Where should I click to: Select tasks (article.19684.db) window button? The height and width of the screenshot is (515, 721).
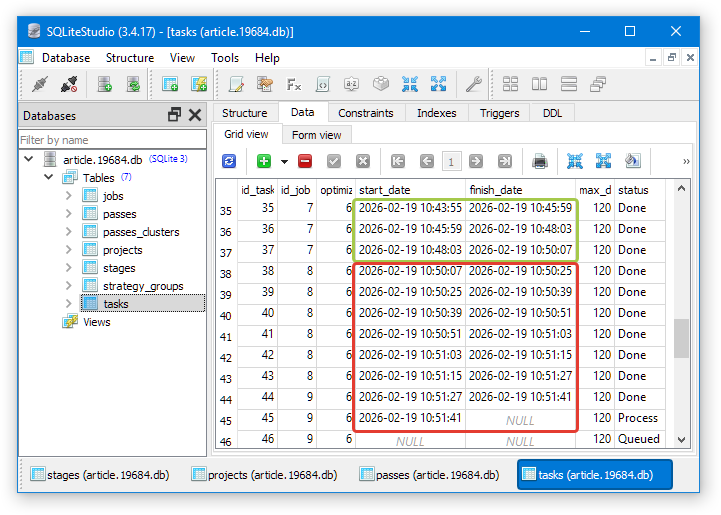(x=595, y=475)
